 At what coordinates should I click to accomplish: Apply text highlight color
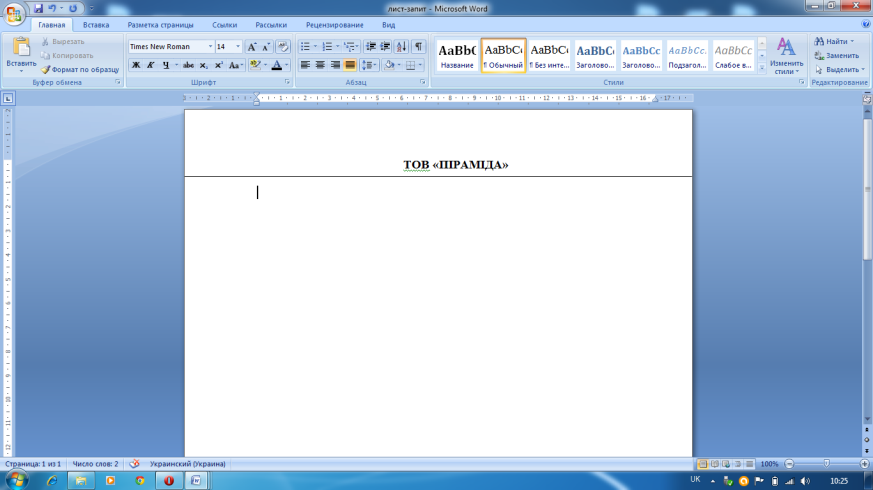coord(255,65)
